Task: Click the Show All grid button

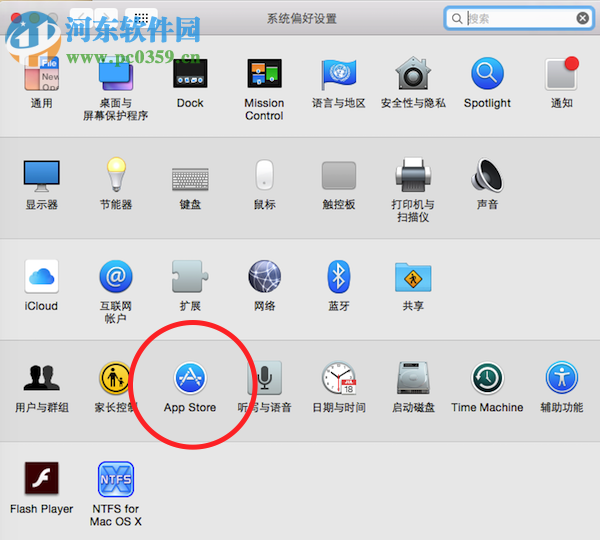Action: click(141, 18)
